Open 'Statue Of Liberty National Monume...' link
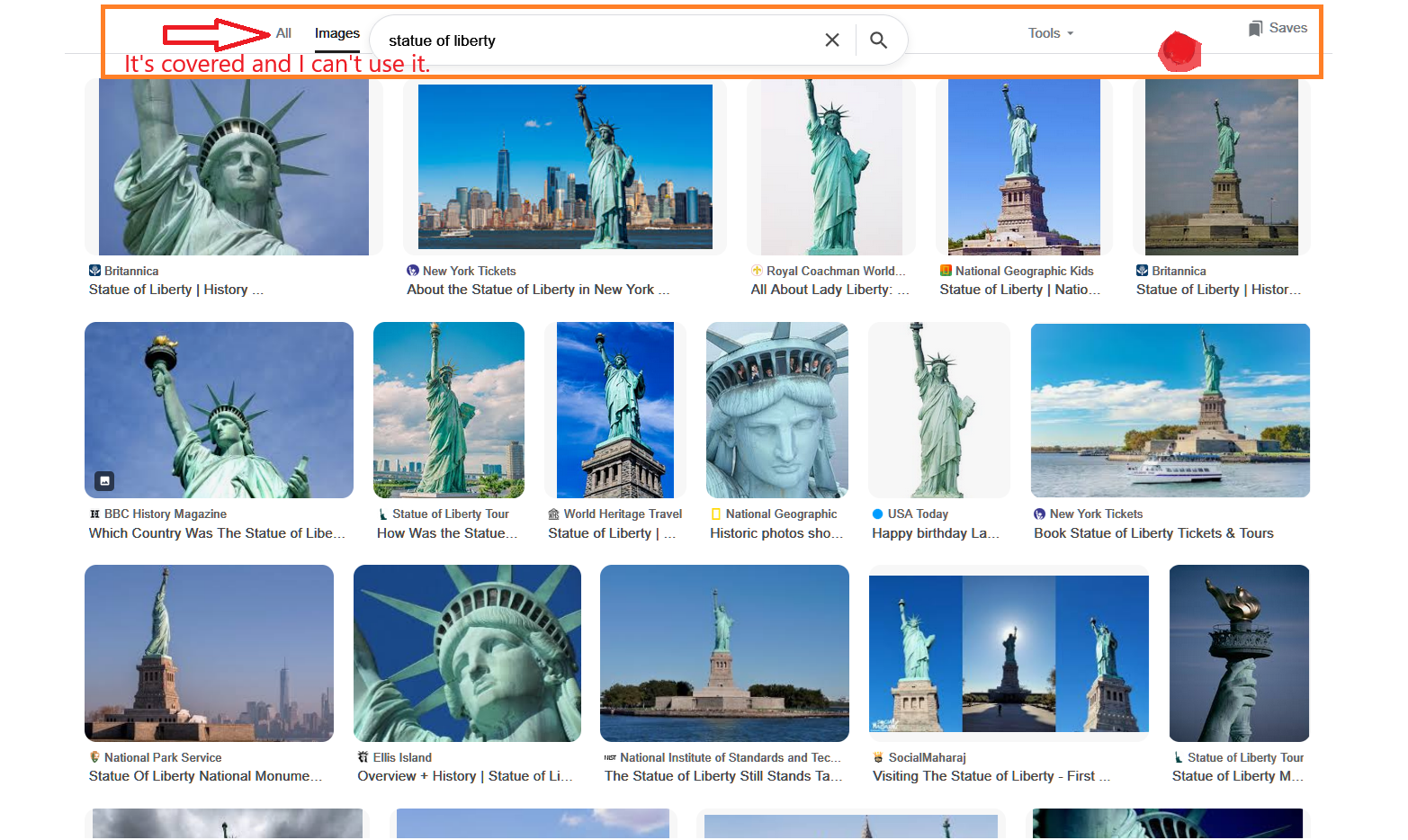 point(205,776)
